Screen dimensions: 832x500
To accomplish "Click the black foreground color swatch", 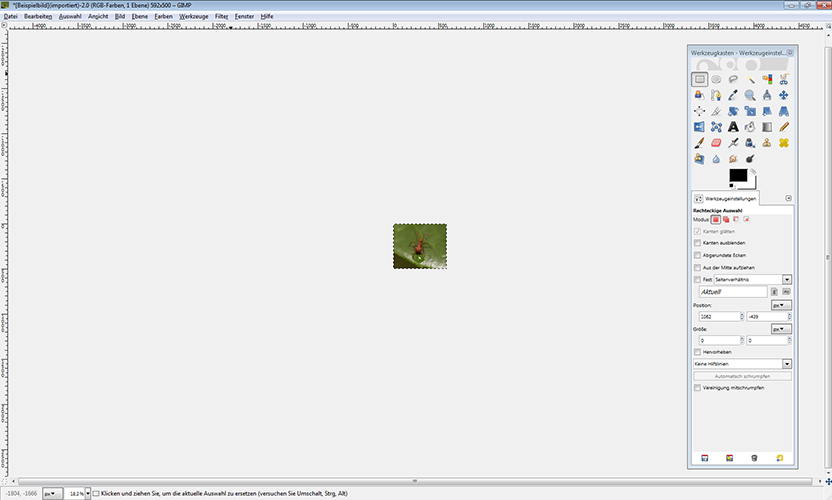I will (737, 175).
